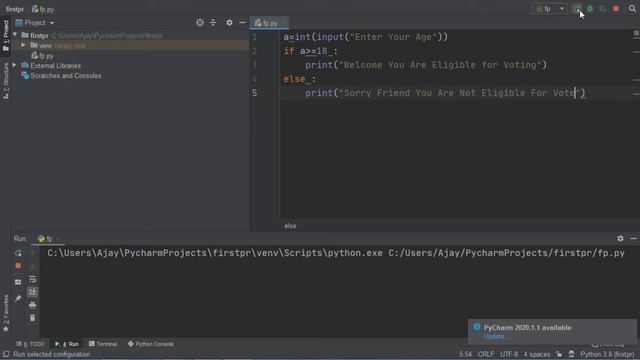Click the 5:54 line-column indicator
The width and height of the screenshot is (640, 360).
[x=465, y=354]
